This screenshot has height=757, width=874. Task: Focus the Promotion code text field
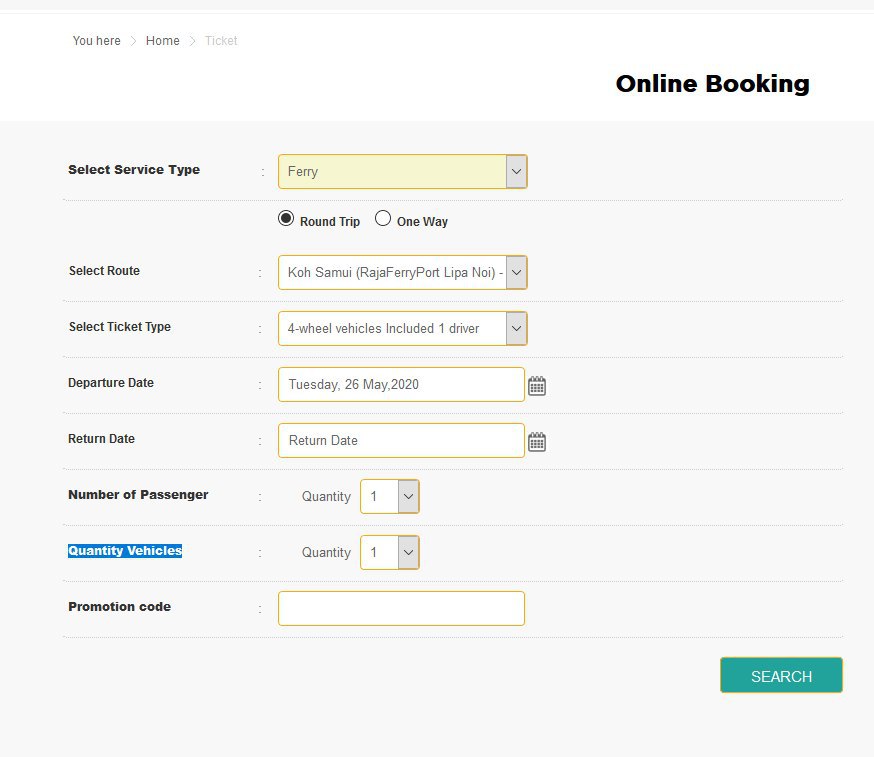401,608
